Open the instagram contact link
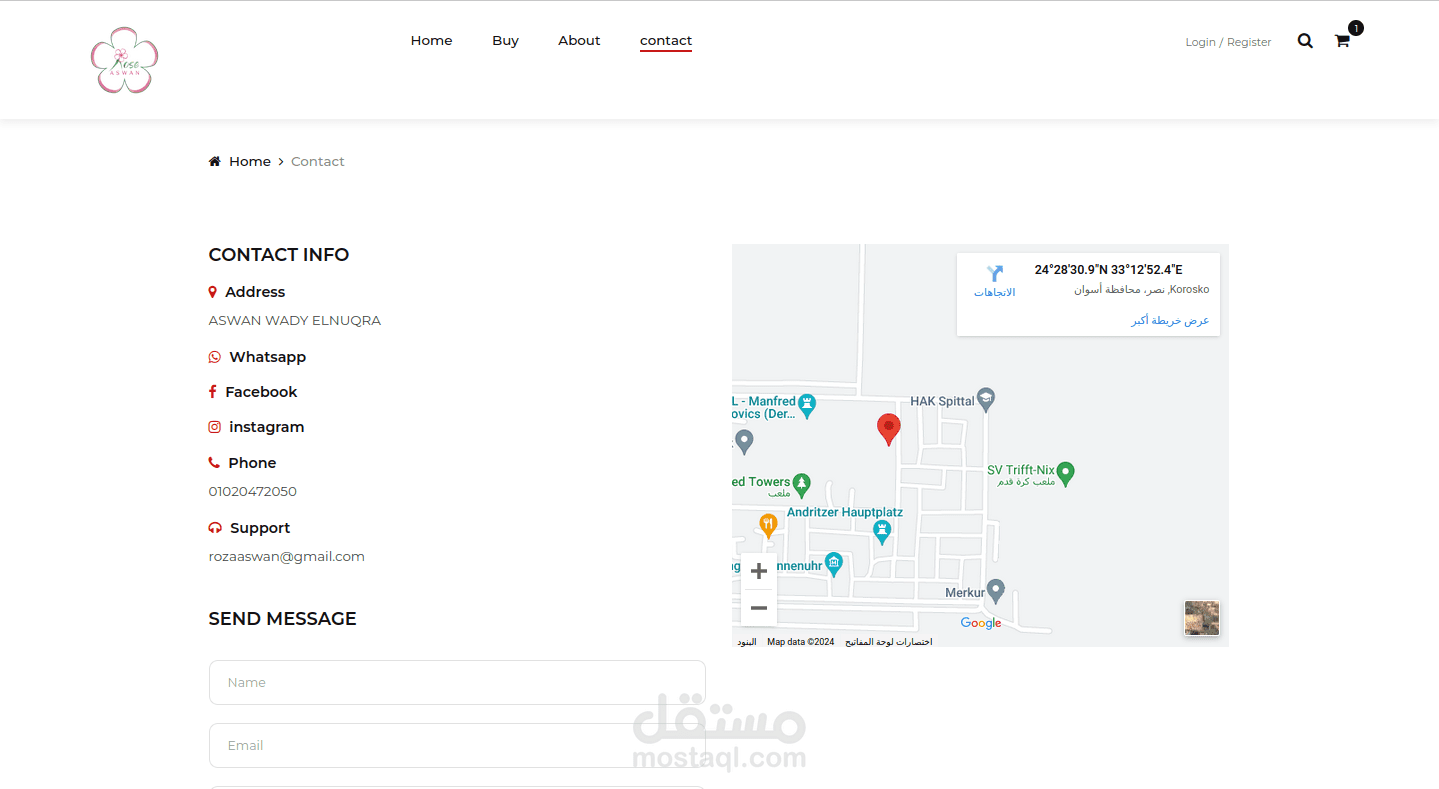The width and height of the screenshot is (1439, 789). tap(266, 427)
